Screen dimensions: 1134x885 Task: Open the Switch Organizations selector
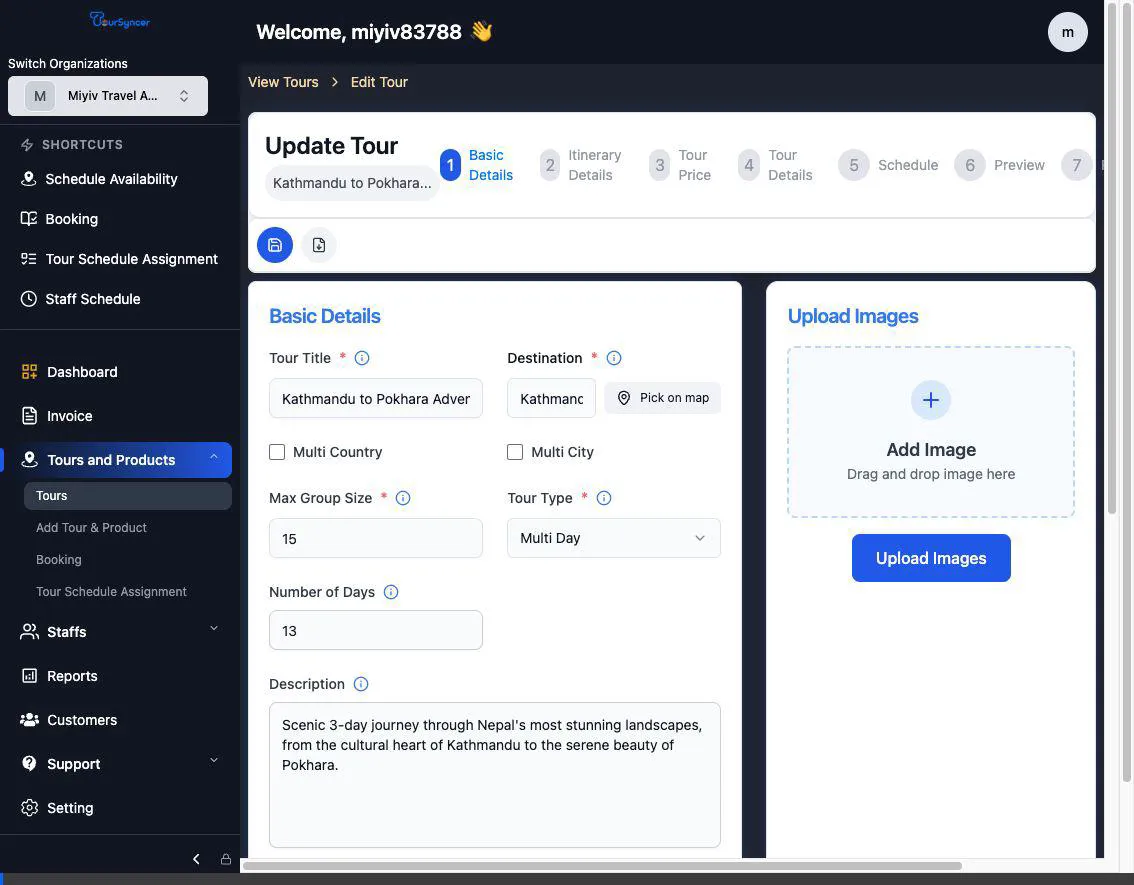tap(108, 96)
